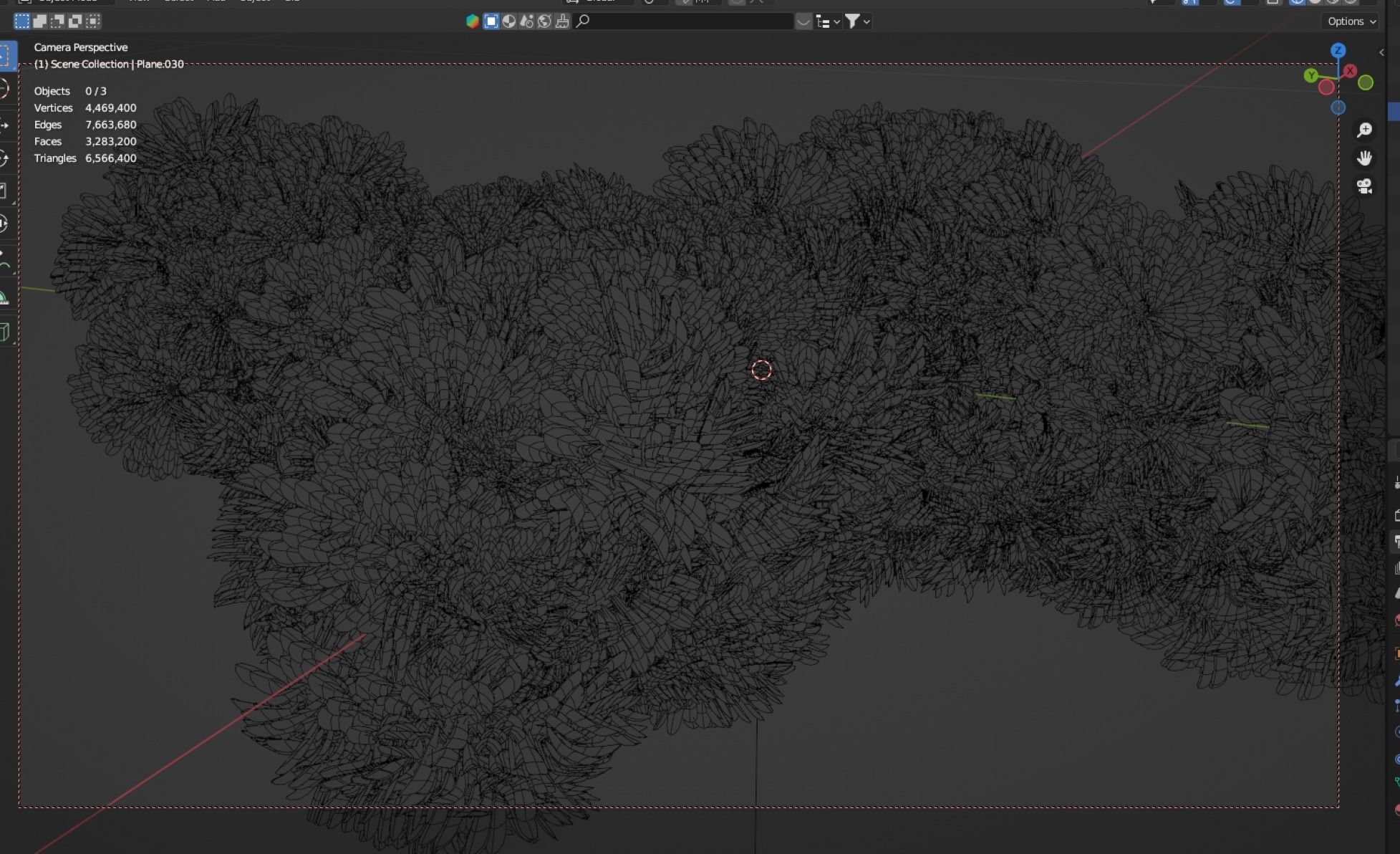
Task: Select the 3D Cursor tool
Action: click(5, 88)
